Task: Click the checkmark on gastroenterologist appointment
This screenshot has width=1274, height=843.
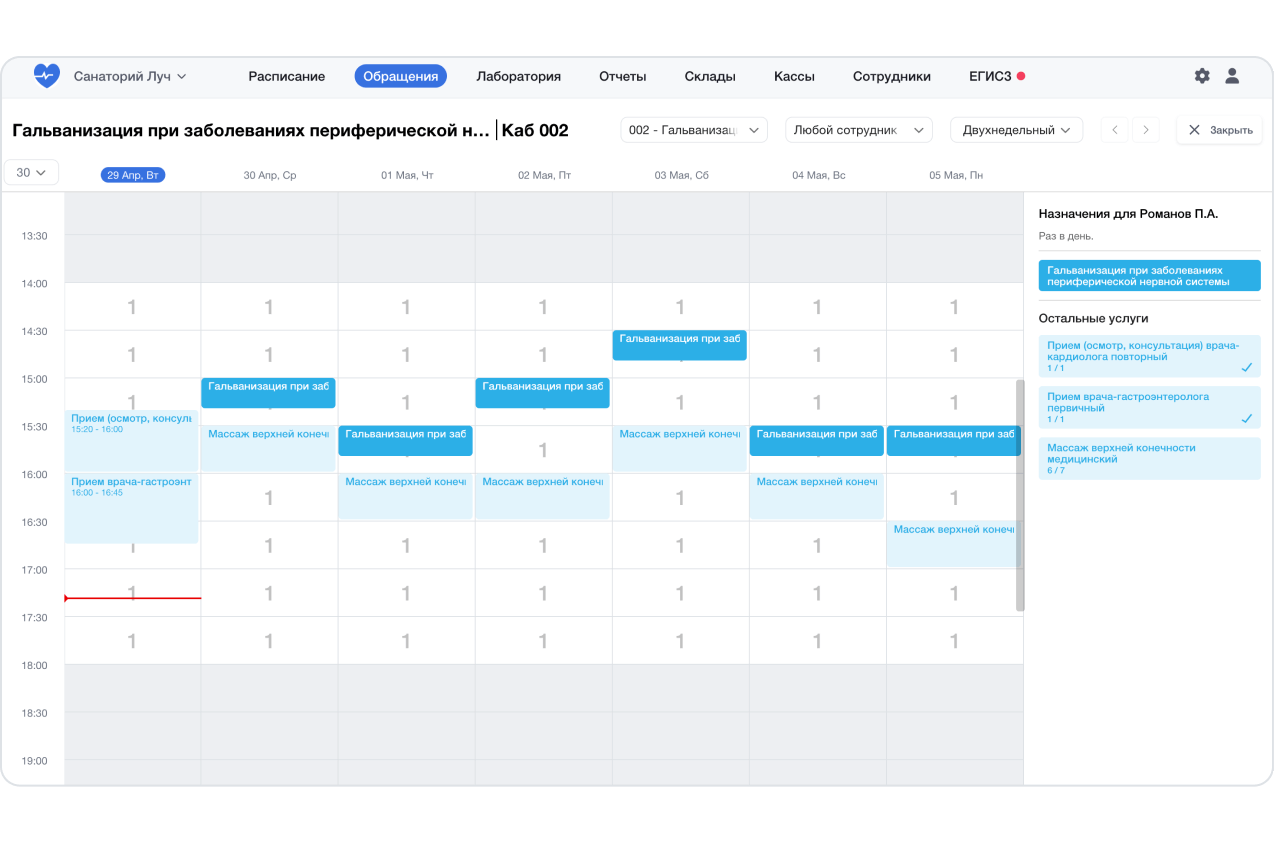Action: tap(1246, 418)
